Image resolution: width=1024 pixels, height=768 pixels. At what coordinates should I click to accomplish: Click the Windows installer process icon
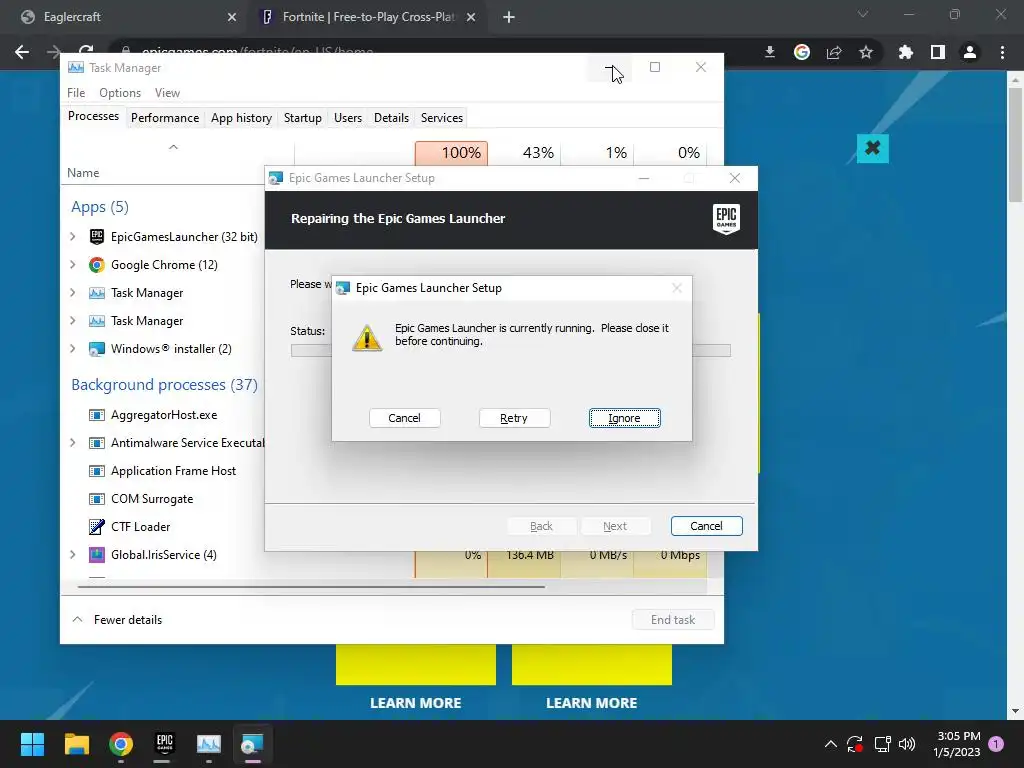coord(97,349)
